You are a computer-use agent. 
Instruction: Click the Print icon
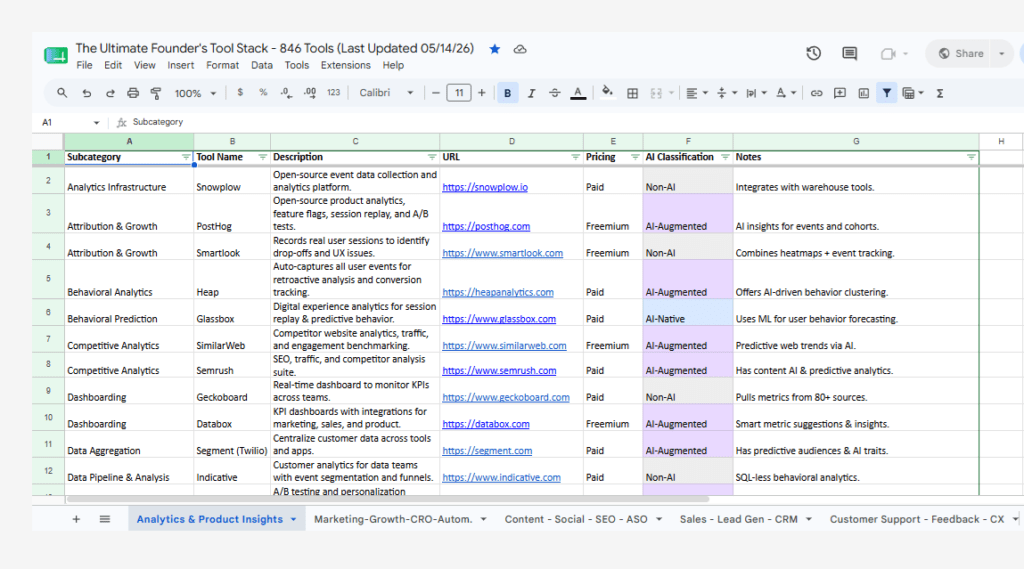point(133,93)
